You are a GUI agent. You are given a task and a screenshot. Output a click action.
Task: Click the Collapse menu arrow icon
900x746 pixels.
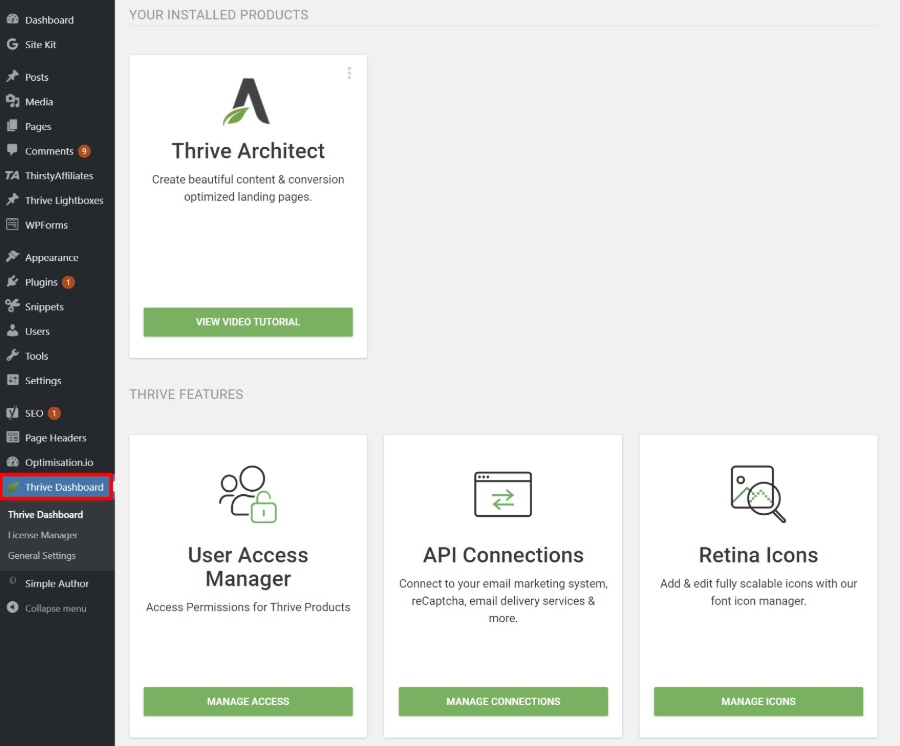[x=13, y=607]
